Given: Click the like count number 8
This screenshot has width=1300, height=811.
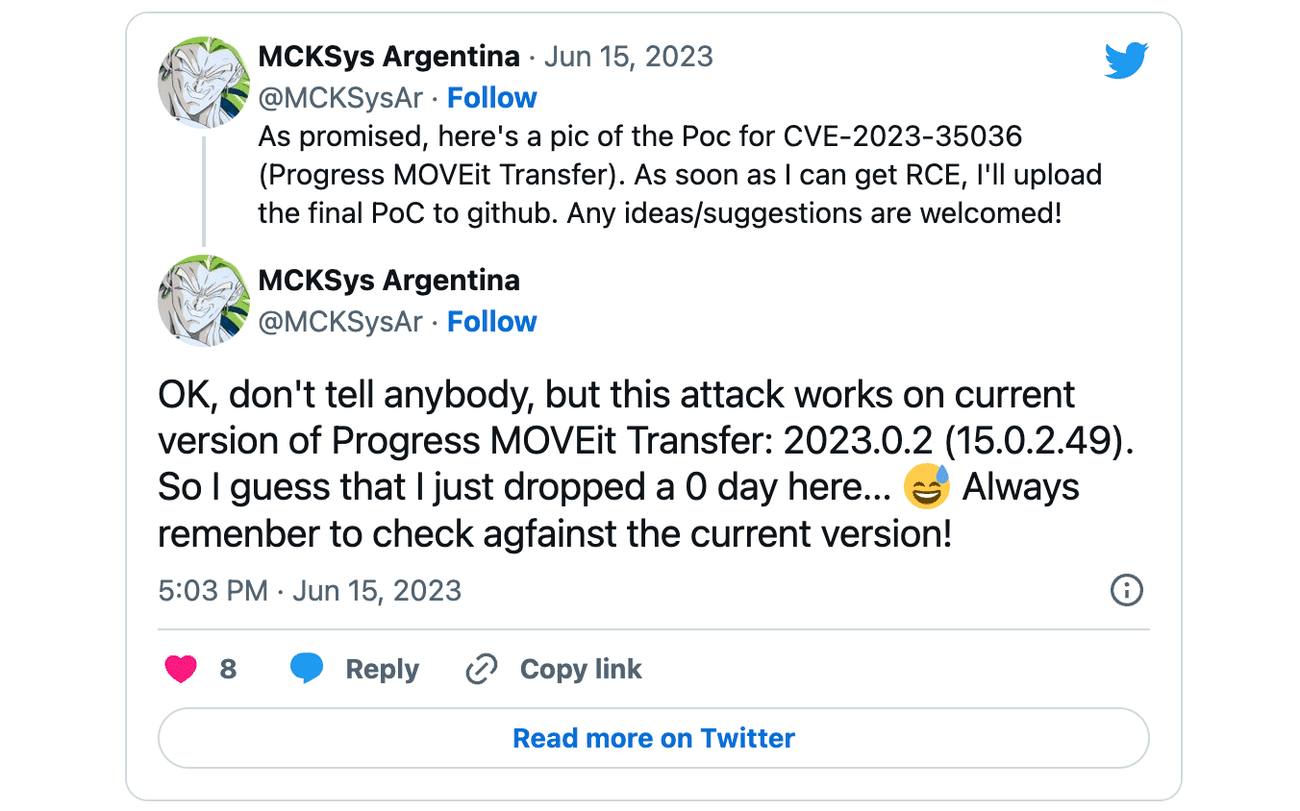Looking at the screenshot, I should (228, 669).
